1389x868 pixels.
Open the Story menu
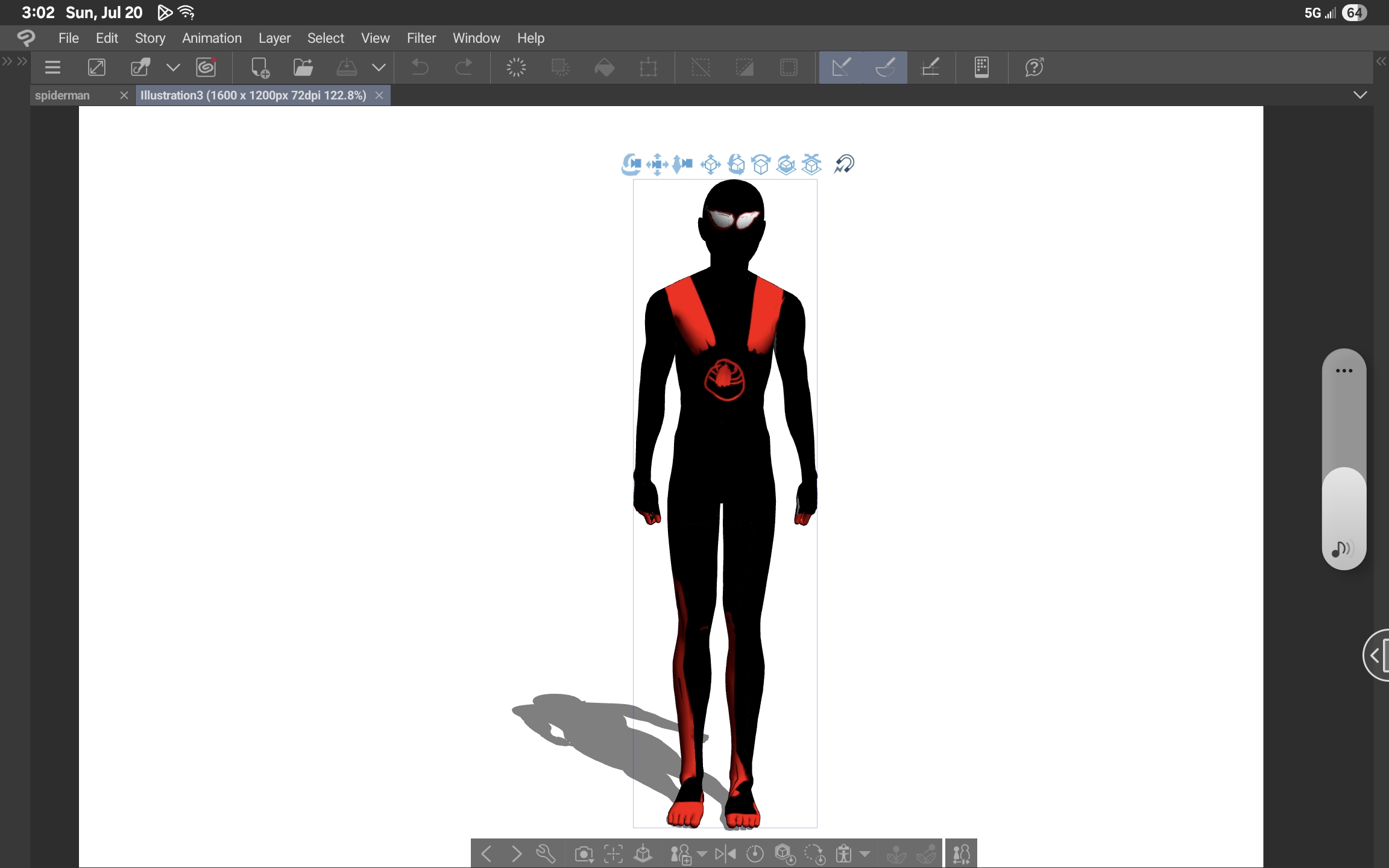point(150,38)
